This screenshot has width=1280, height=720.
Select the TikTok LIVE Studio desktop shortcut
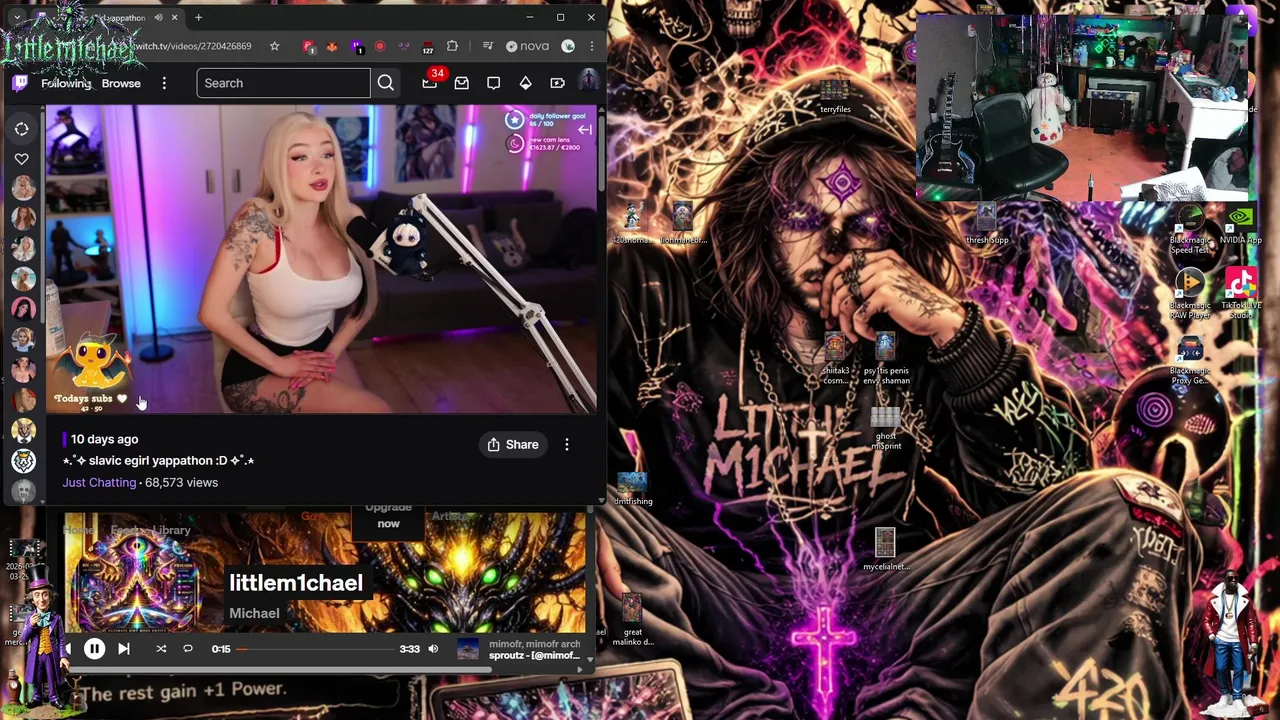(1240, 293)
